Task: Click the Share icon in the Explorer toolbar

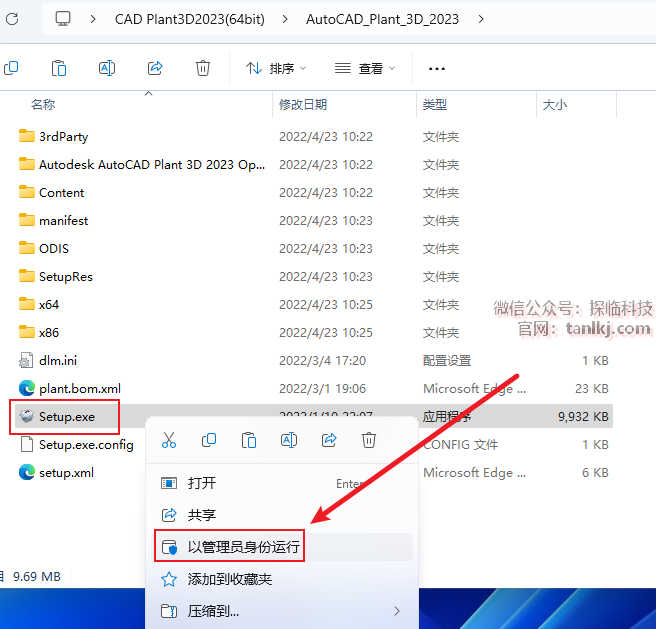Action: click(155, 68)
